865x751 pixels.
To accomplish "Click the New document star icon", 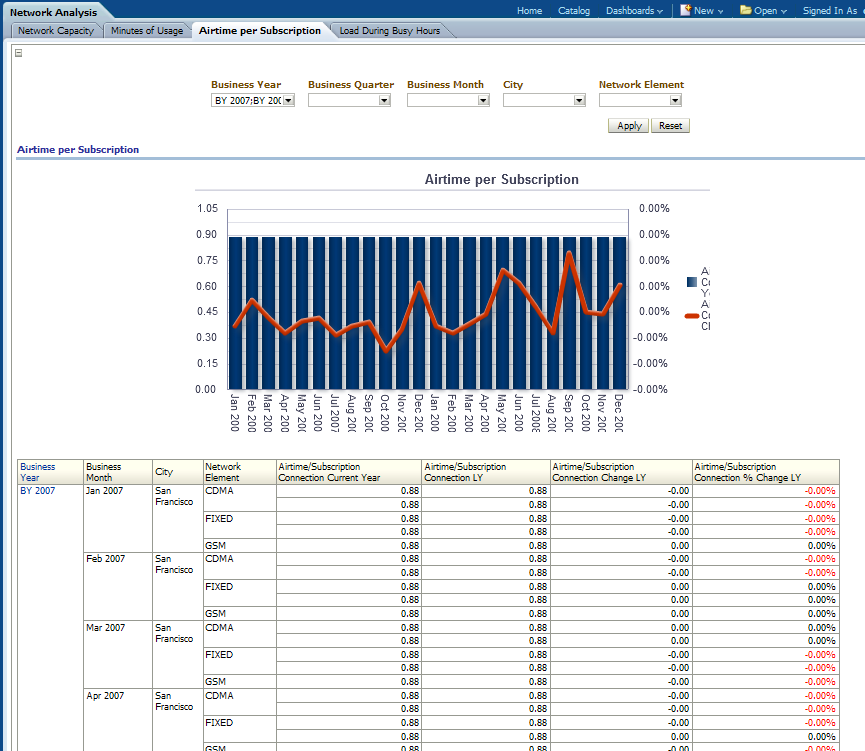I will tap(685, 10).
